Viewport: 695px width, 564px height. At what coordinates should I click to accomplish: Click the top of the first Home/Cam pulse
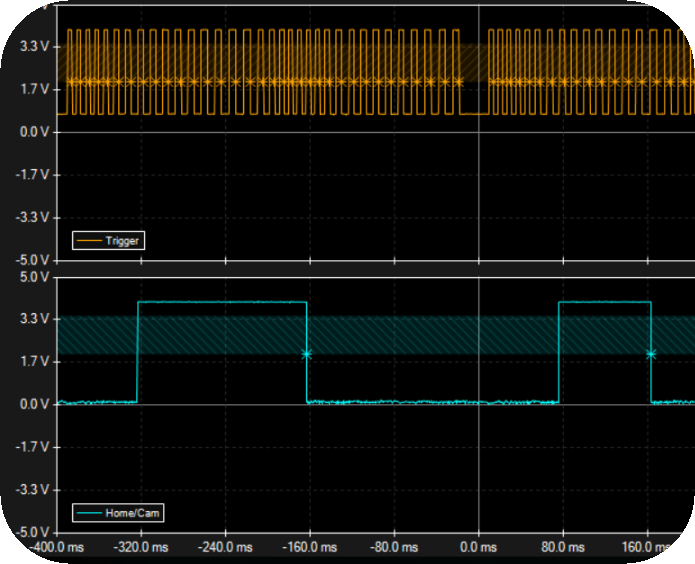222,302
